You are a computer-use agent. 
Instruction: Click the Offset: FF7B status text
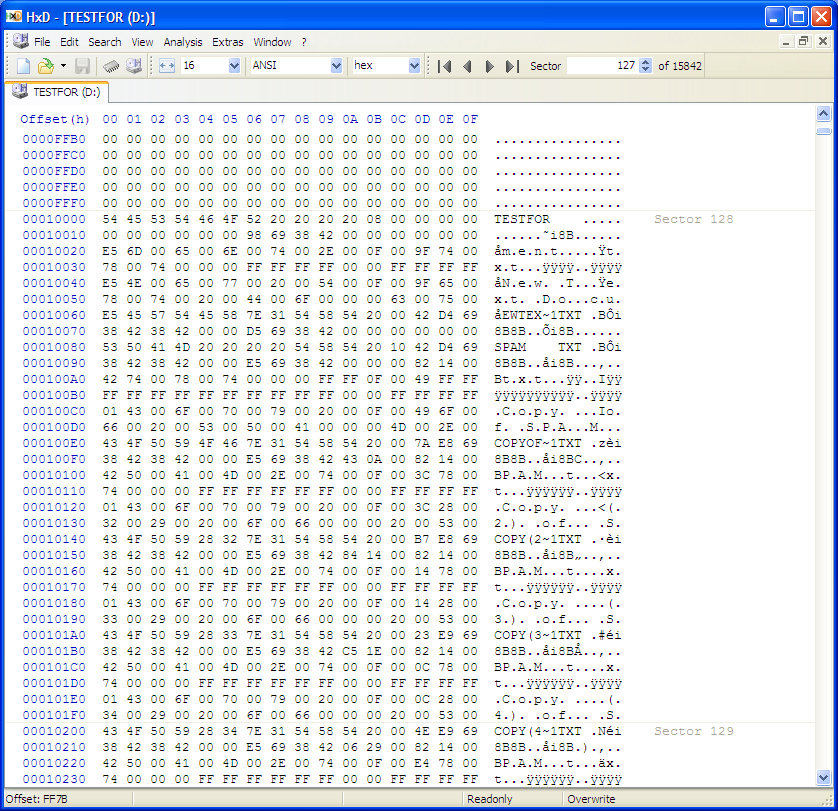pyautogui.click(x=36, y=799)
